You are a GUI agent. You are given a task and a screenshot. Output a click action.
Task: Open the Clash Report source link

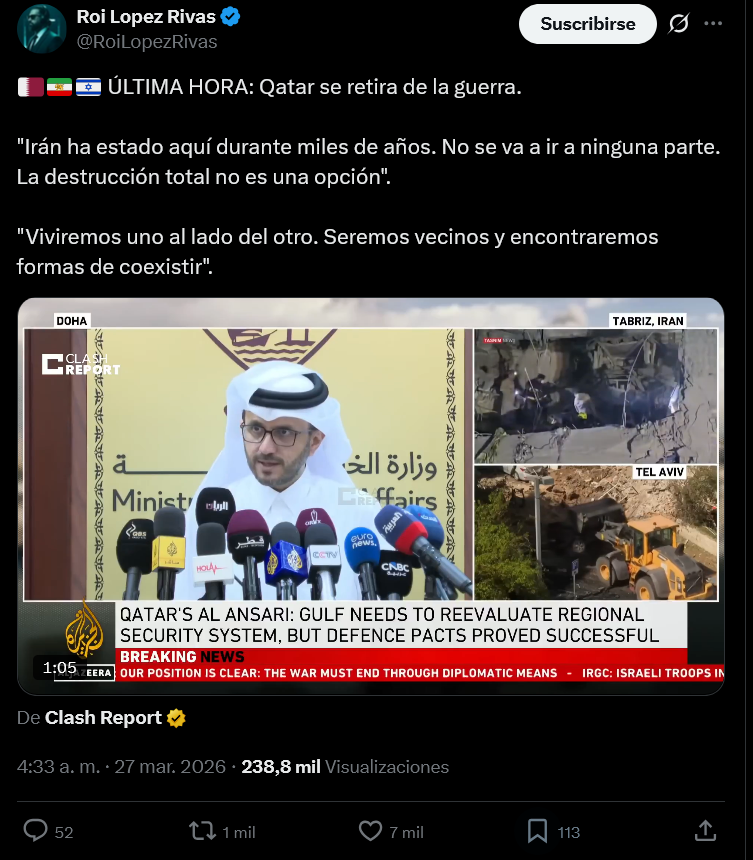tap(103, 718)
